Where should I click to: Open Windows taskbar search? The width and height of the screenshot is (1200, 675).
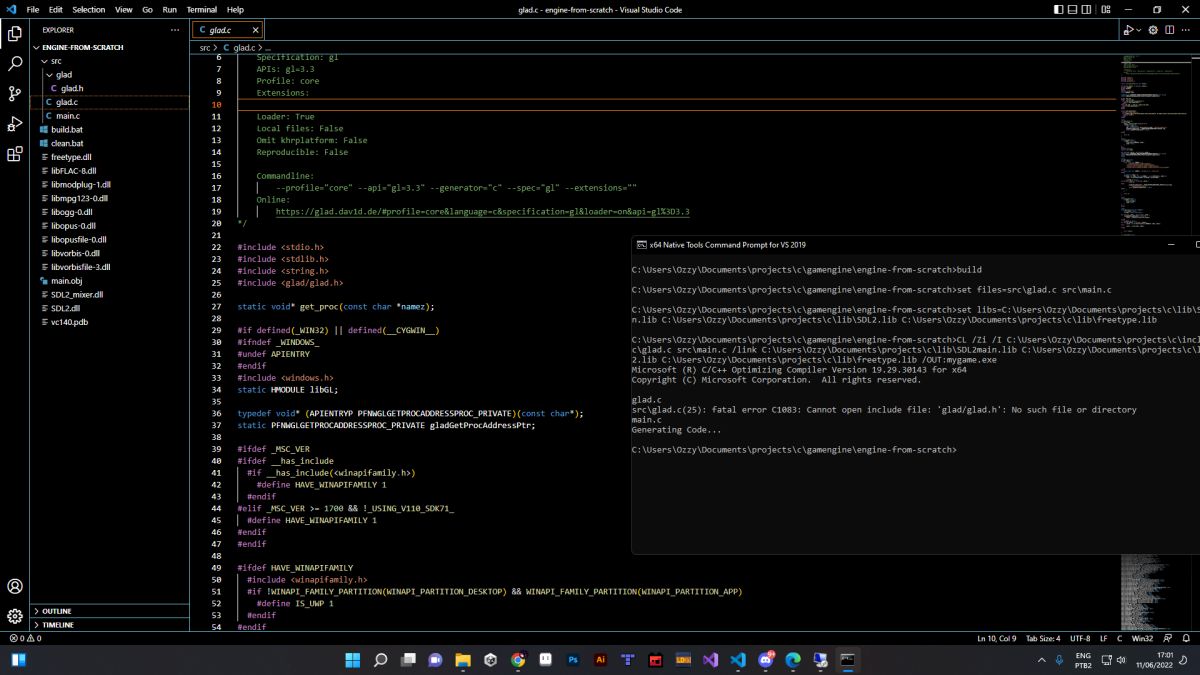pyautogui.click(x=380, y=660)
